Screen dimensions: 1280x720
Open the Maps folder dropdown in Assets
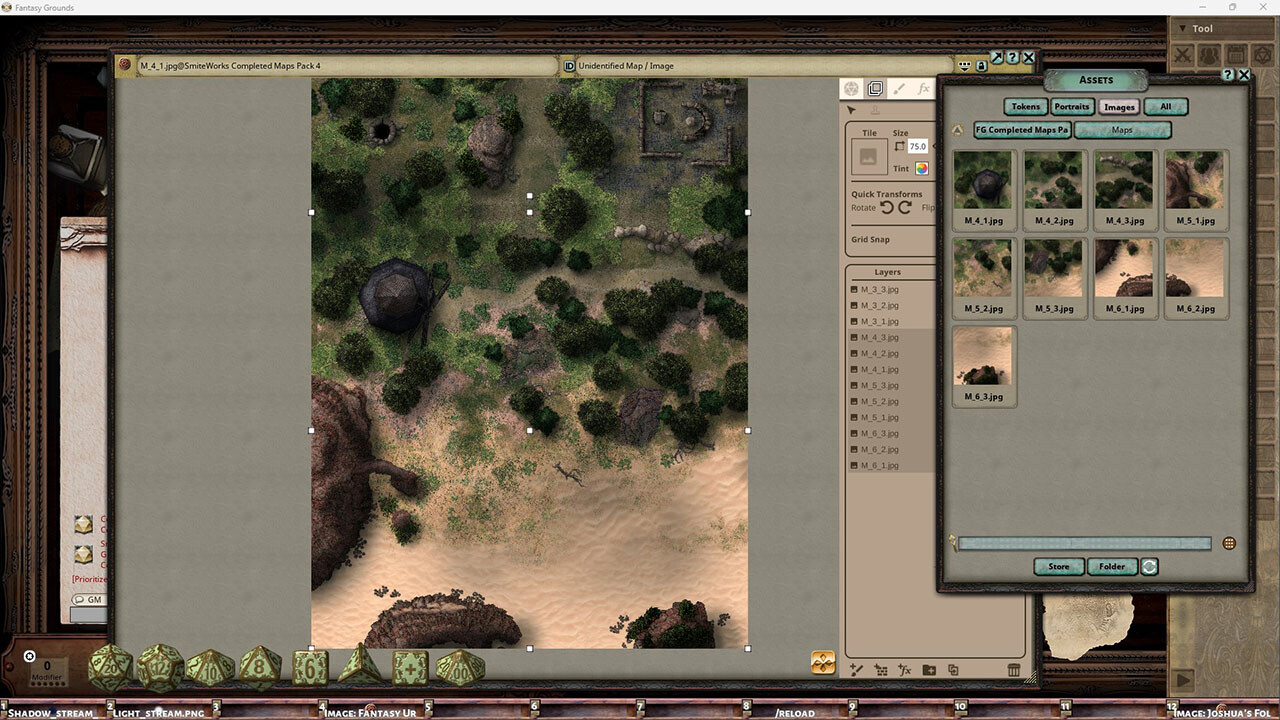(x=1123, y=130)
